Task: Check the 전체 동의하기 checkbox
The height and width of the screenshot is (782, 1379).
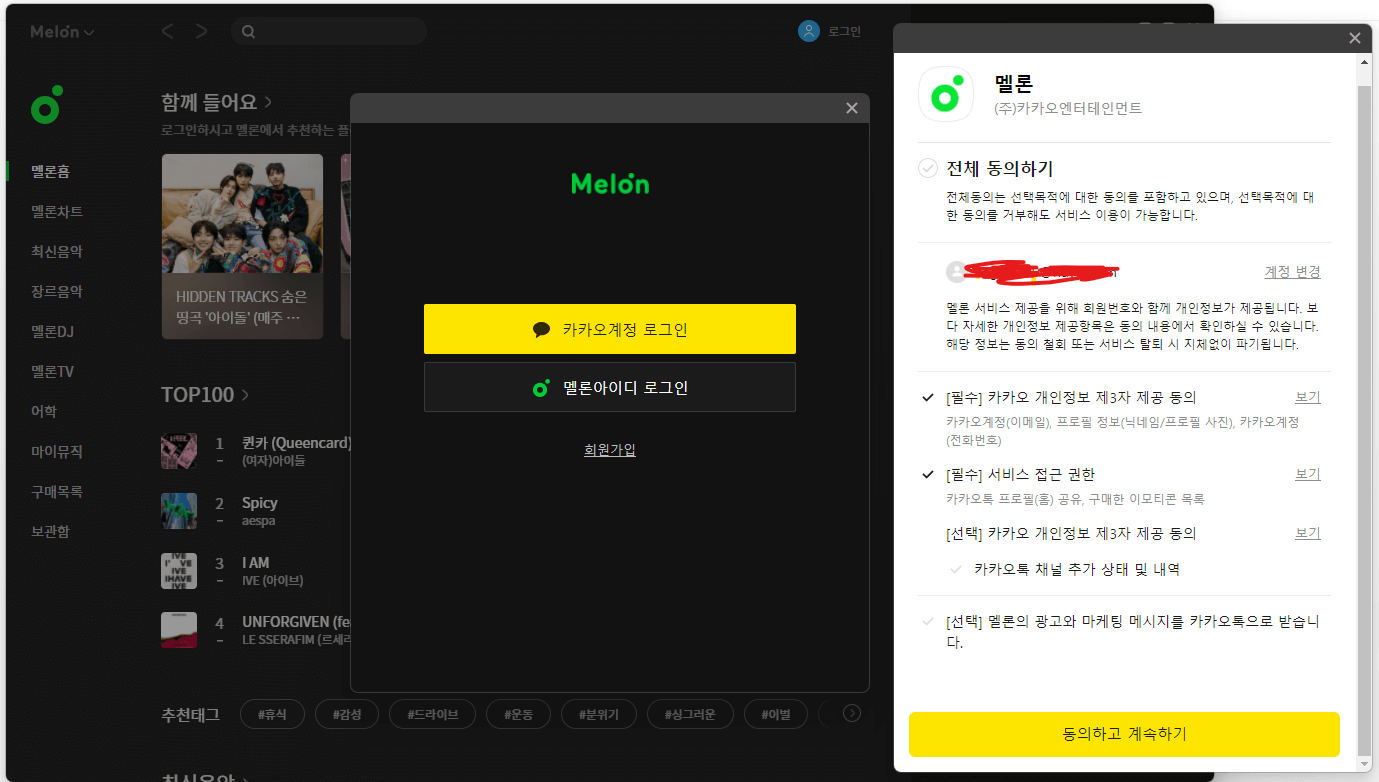Action: click(x=928, y=168)
